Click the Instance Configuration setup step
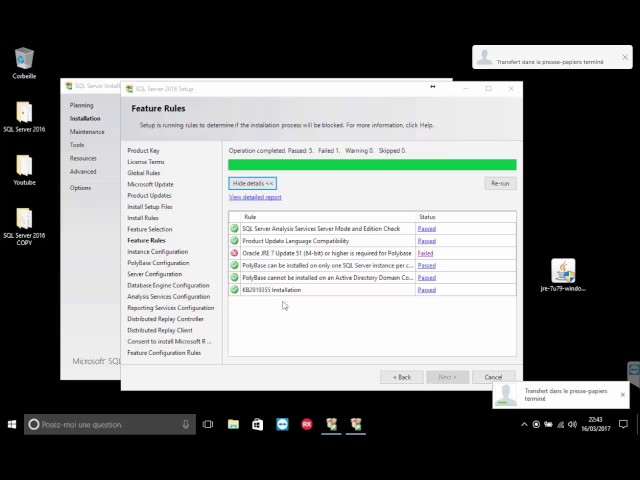 click(158, 251)
